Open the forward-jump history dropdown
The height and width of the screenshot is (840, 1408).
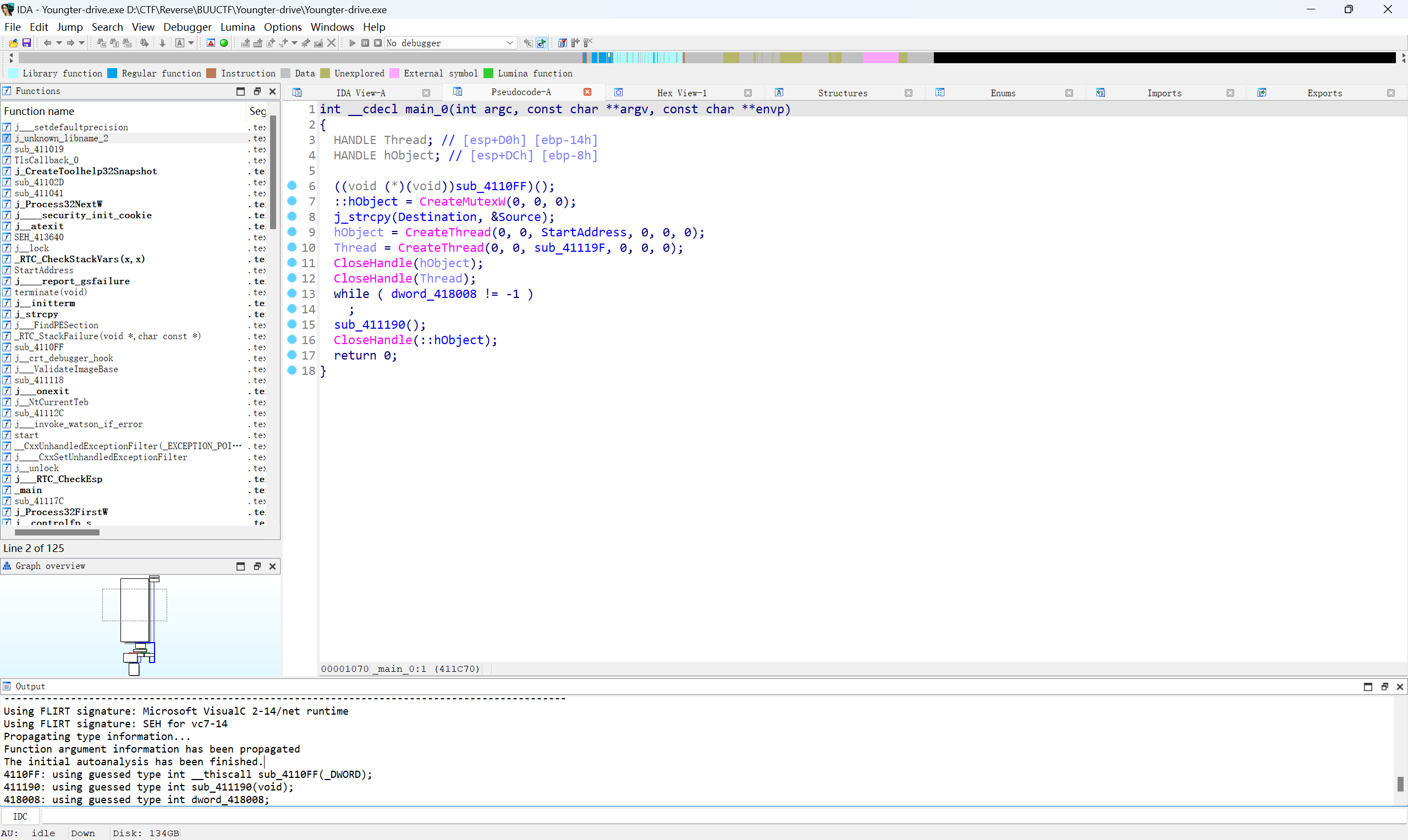point(81,43)
